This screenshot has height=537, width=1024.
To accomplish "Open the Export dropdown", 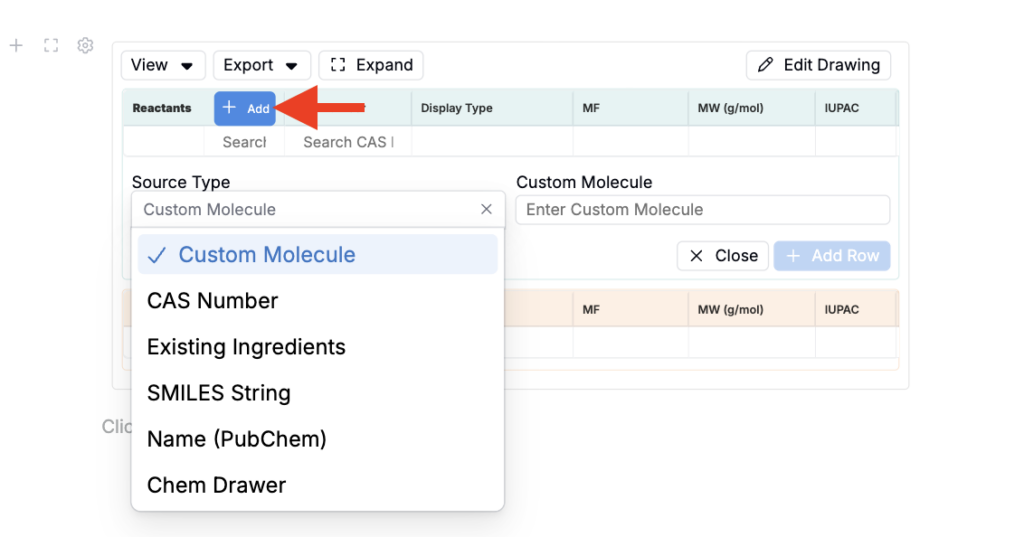I will click(262, 65).
